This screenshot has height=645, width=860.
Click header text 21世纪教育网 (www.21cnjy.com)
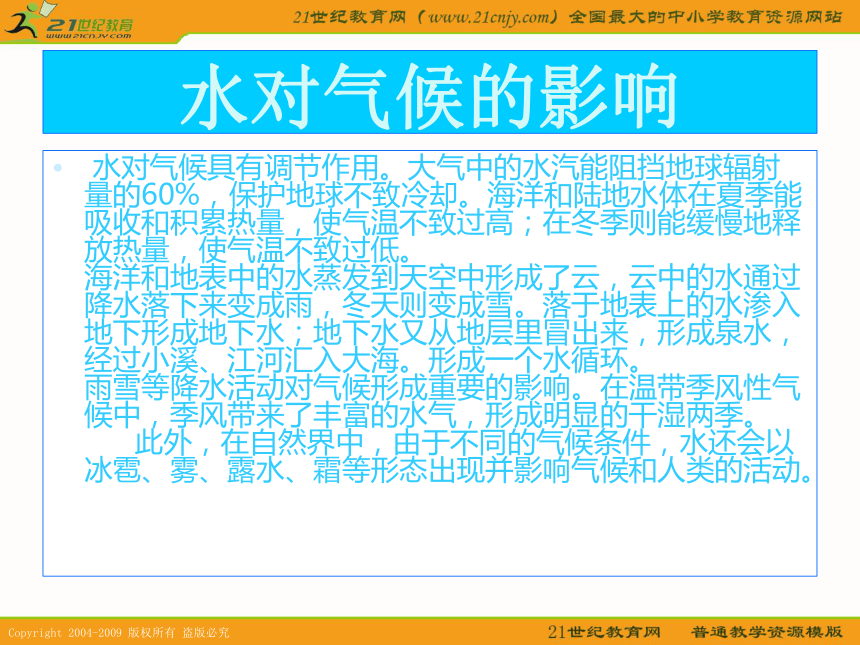426,17
